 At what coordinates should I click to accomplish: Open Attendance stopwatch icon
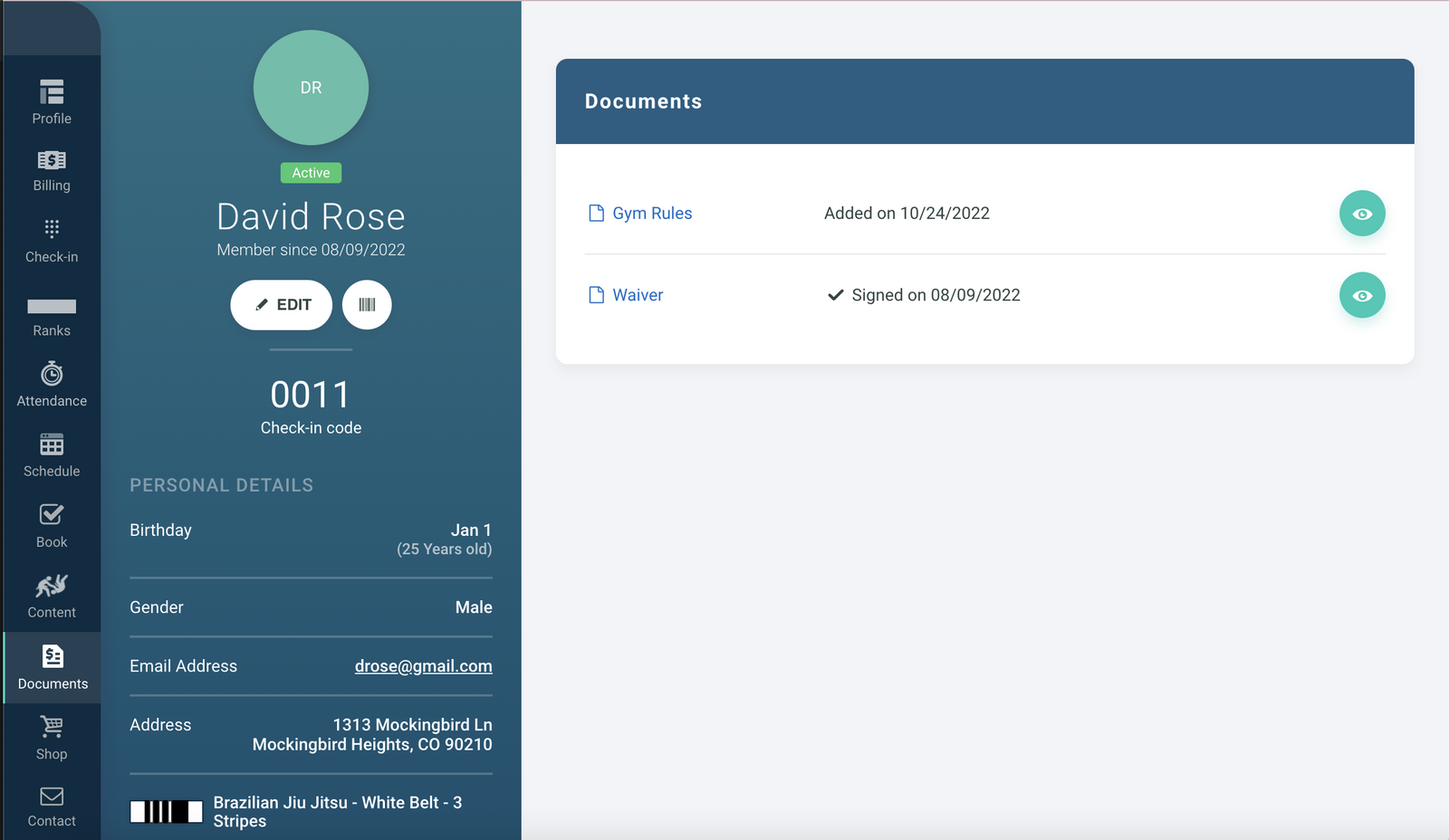[x=52, y=374]
